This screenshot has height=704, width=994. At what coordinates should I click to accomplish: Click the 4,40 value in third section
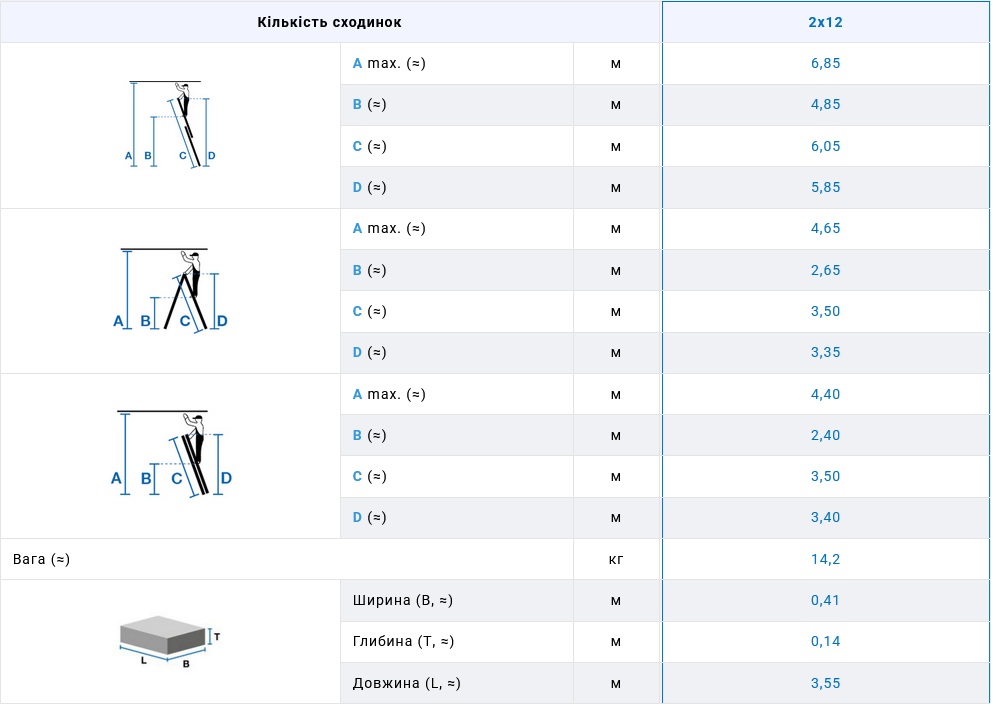point(825,394)
